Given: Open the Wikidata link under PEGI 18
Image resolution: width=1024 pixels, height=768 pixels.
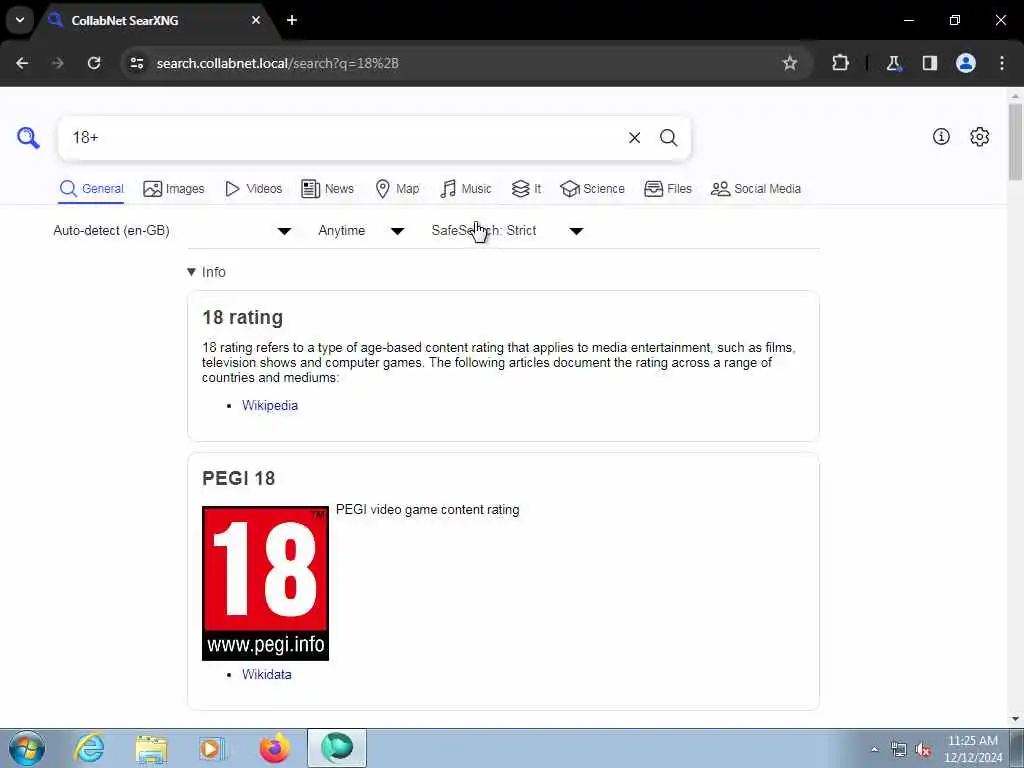Looking at the screenshot, I should point(266,675).
